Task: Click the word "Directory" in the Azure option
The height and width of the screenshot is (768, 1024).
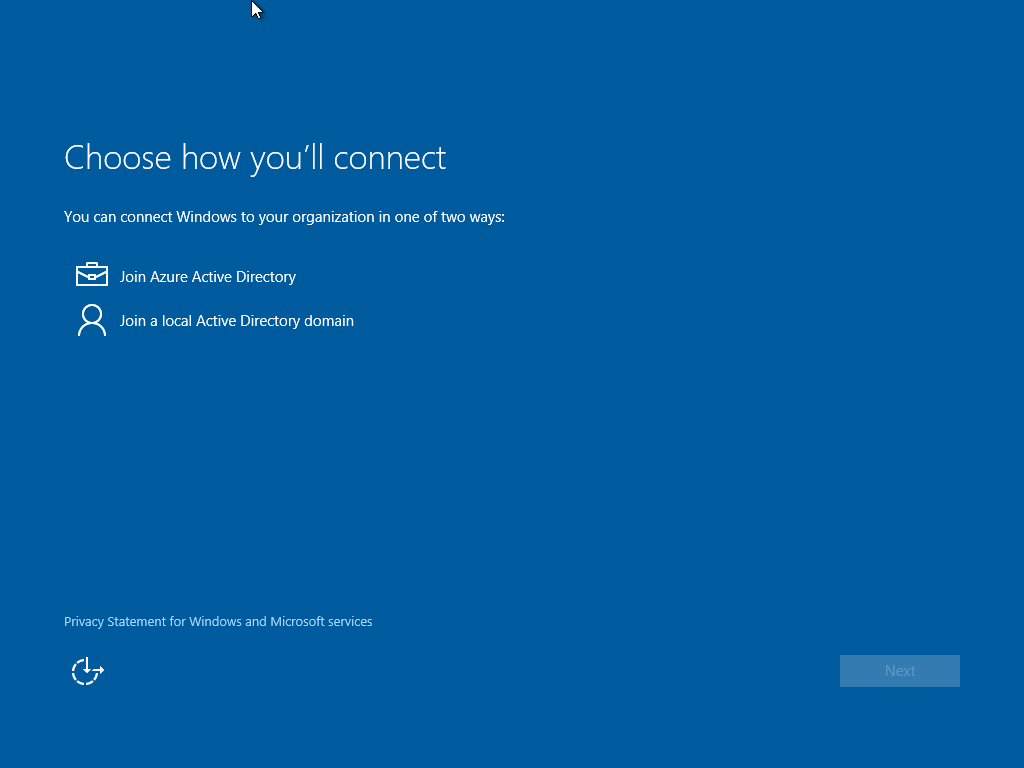Action: [x=266, y=277]
